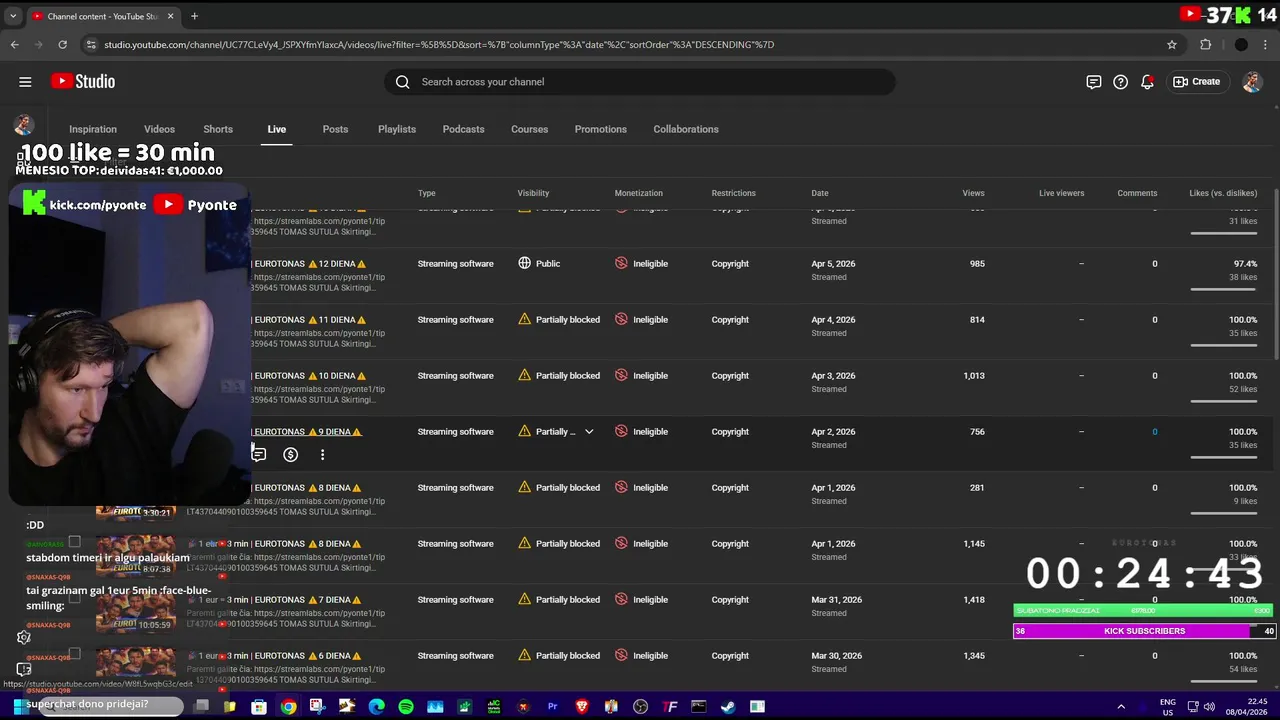The height and width of the screenshot is (720, 1280).
Task: Open a new browser tab
Action: (x=194, y=16)
